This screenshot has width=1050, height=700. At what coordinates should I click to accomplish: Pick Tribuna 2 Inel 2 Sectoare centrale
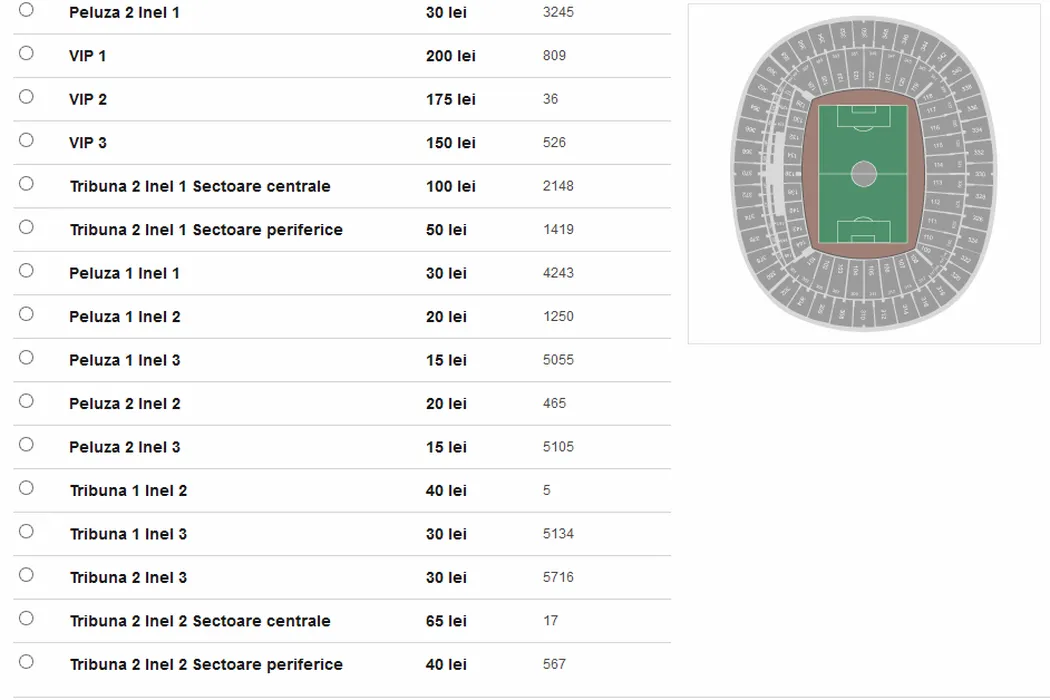(x=26, y=619)
